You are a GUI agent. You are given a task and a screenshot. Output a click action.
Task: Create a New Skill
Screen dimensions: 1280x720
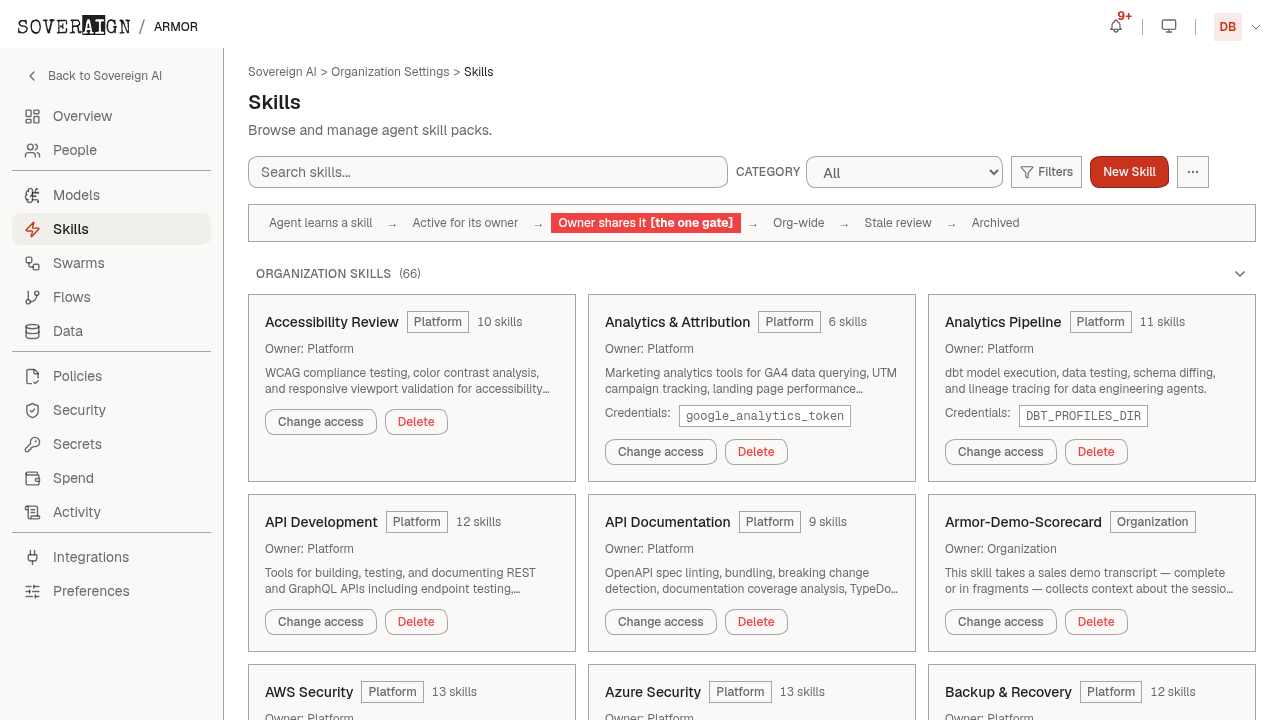1129,172
